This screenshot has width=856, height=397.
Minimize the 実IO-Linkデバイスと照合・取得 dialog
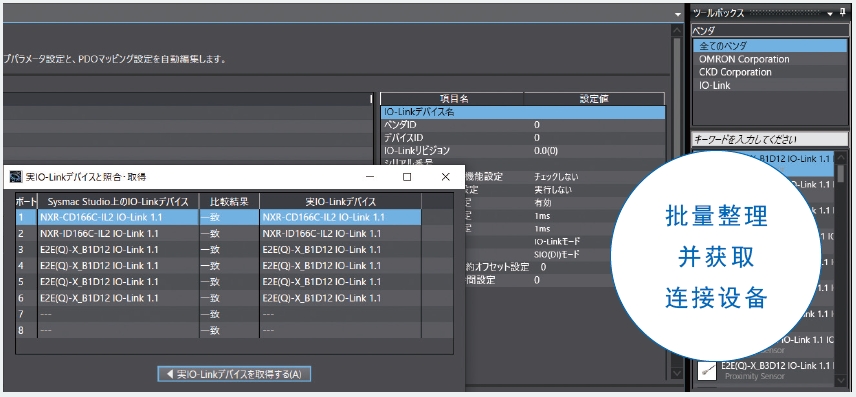(x=370, y=176)
